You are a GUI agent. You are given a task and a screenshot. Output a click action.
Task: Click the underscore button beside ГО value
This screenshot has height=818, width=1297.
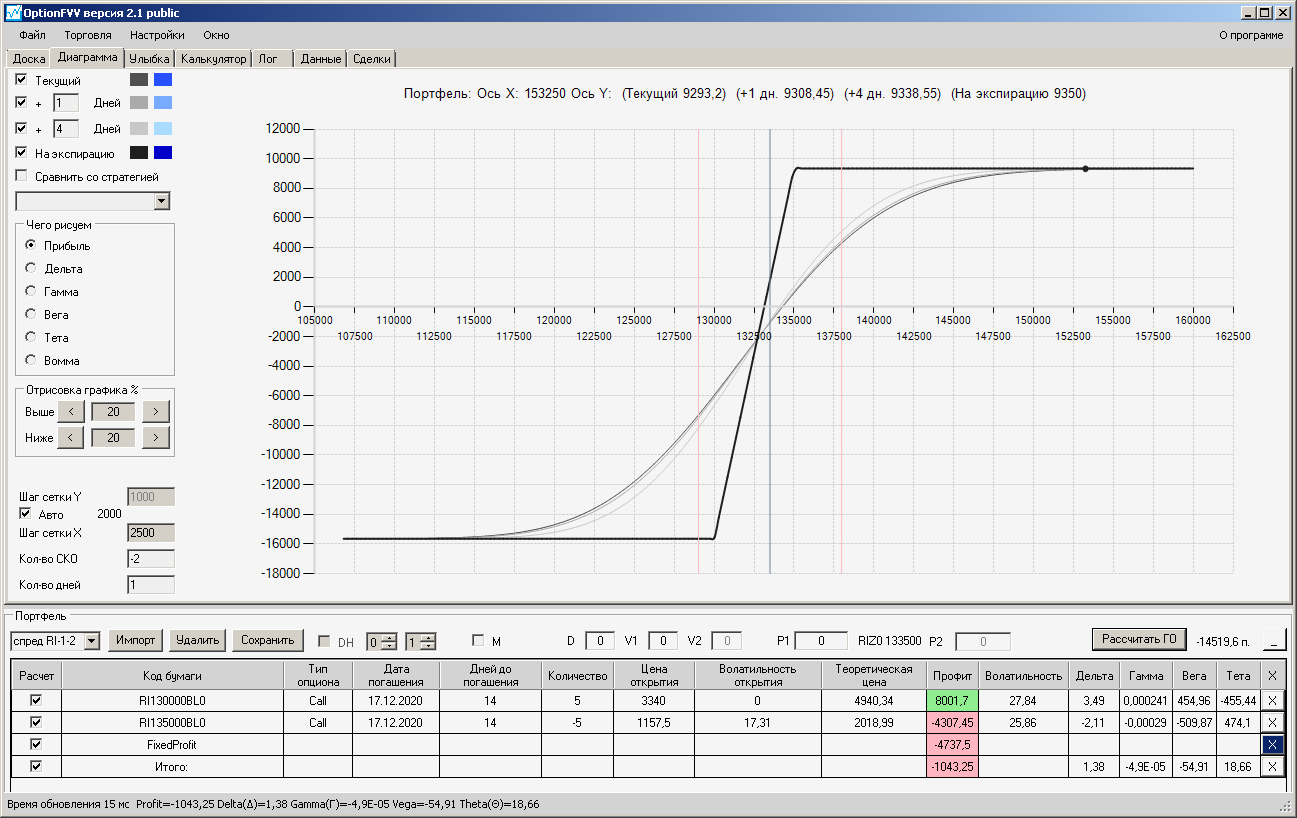(x=1274, y=640)
